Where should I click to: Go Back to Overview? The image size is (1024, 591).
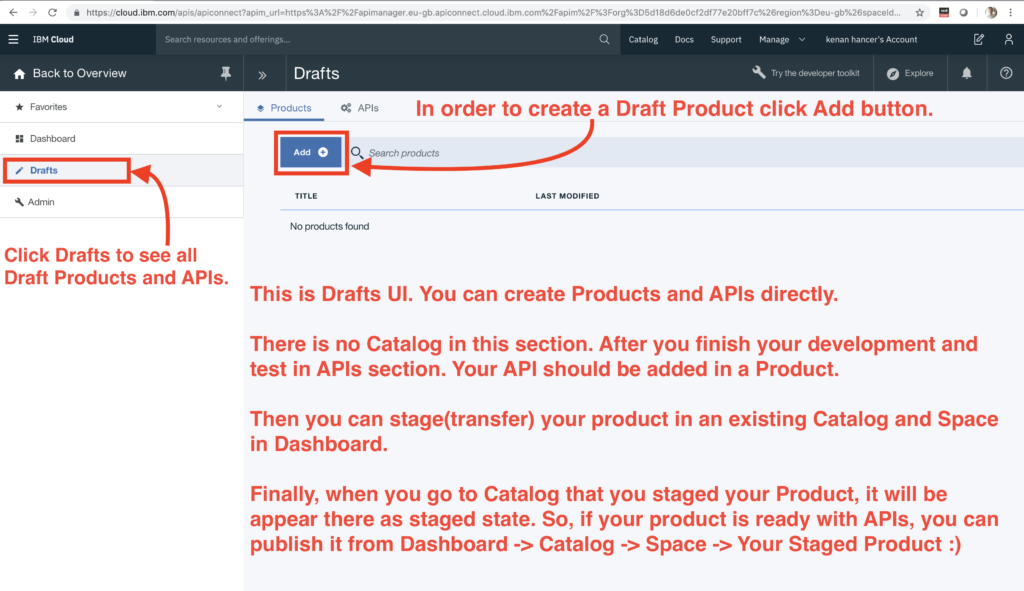(x=80, y=73)
